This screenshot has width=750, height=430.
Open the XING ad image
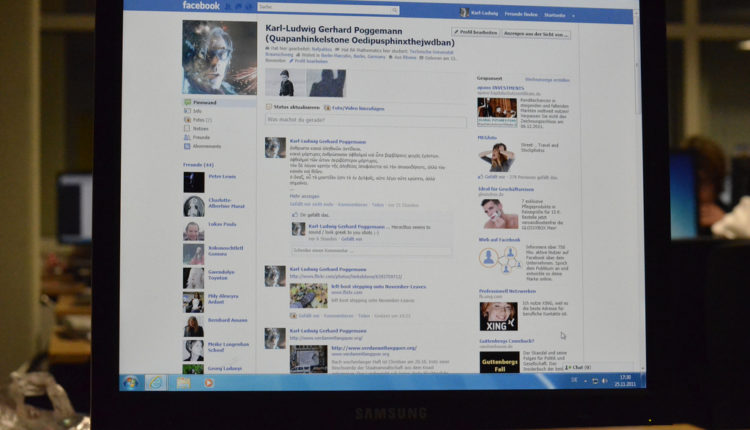(499, 317)
